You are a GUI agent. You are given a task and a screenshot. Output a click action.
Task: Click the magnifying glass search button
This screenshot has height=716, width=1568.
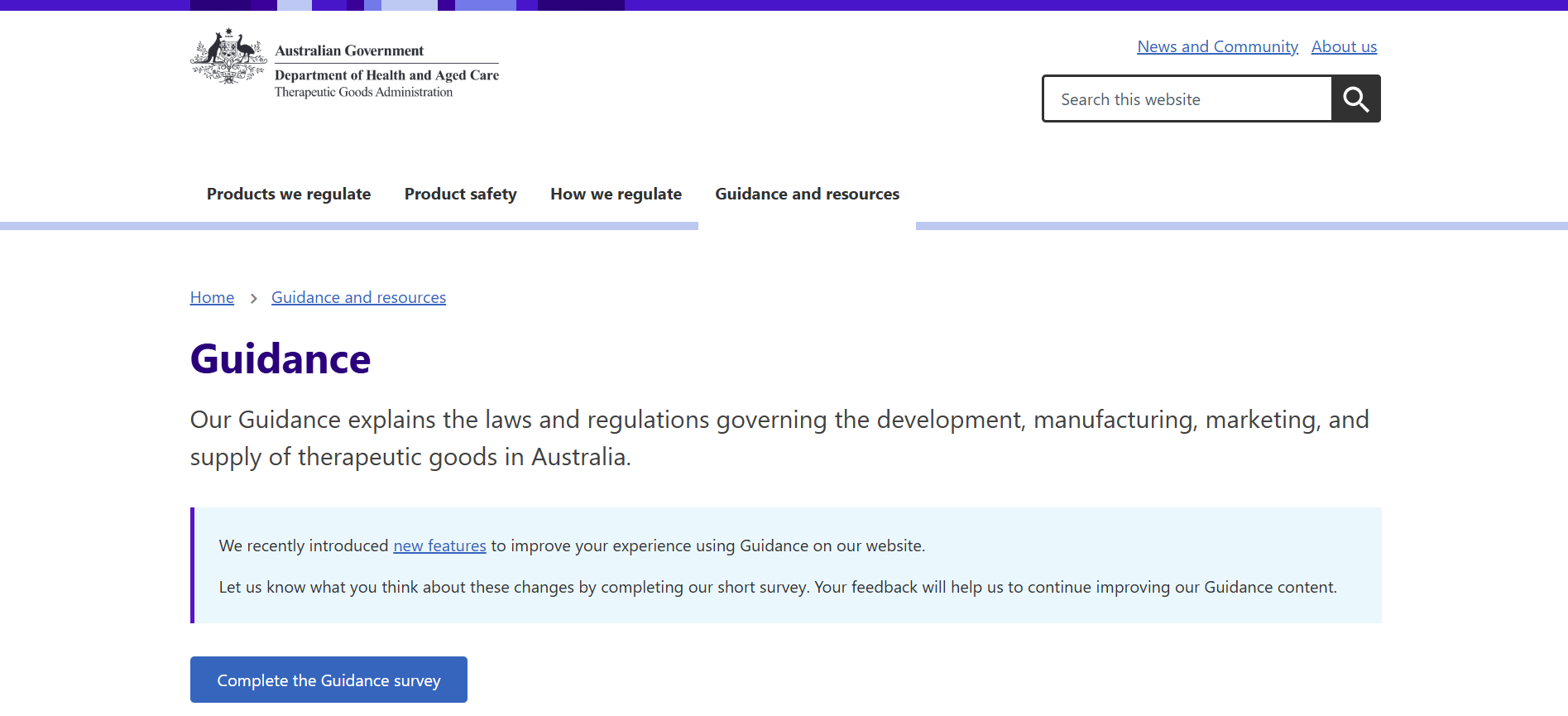(x=1355, y=99)
